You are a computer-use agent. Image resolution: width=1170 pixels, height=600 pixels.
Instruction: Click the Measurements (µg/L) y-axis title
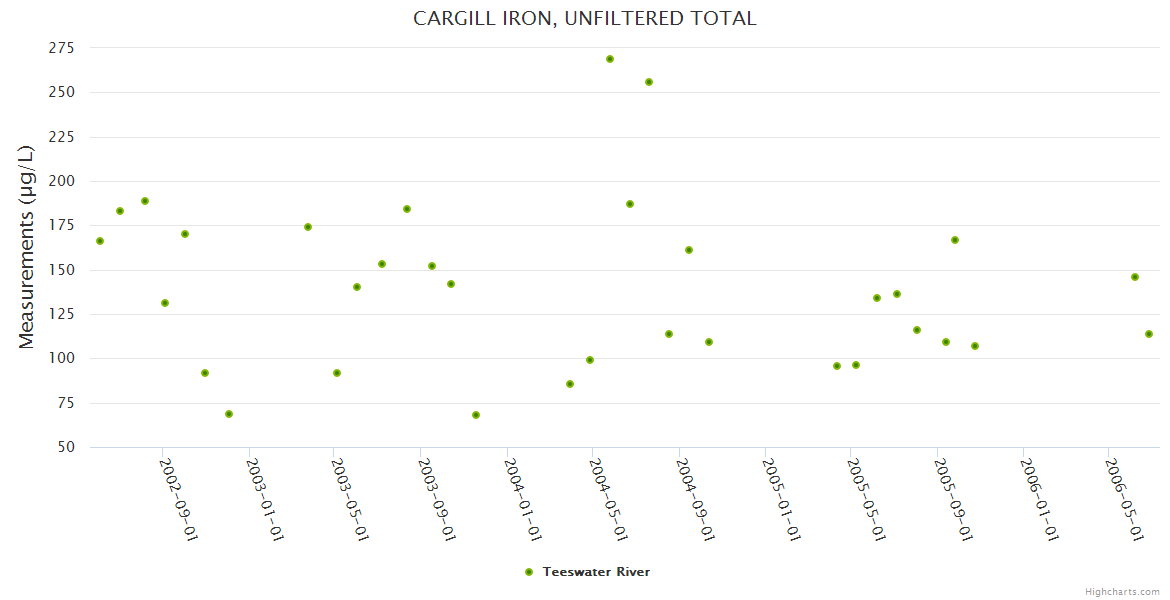pyautogui.click(x=27, y=247)
